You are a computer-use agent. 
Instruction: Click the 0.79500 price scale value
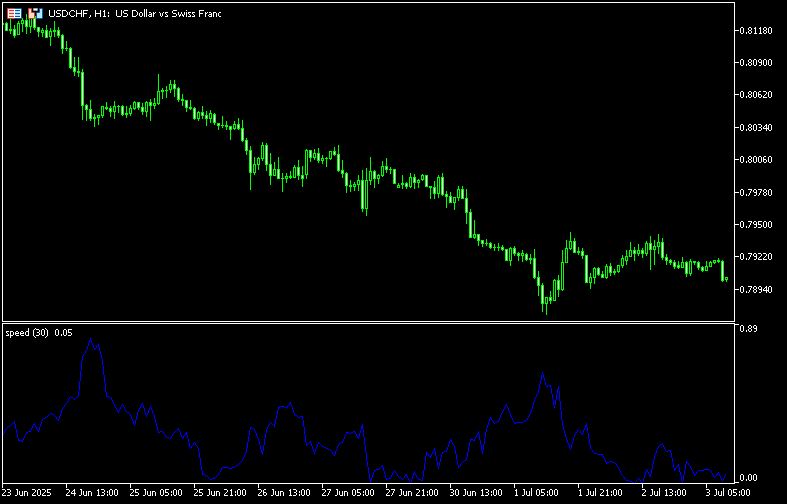756,224
